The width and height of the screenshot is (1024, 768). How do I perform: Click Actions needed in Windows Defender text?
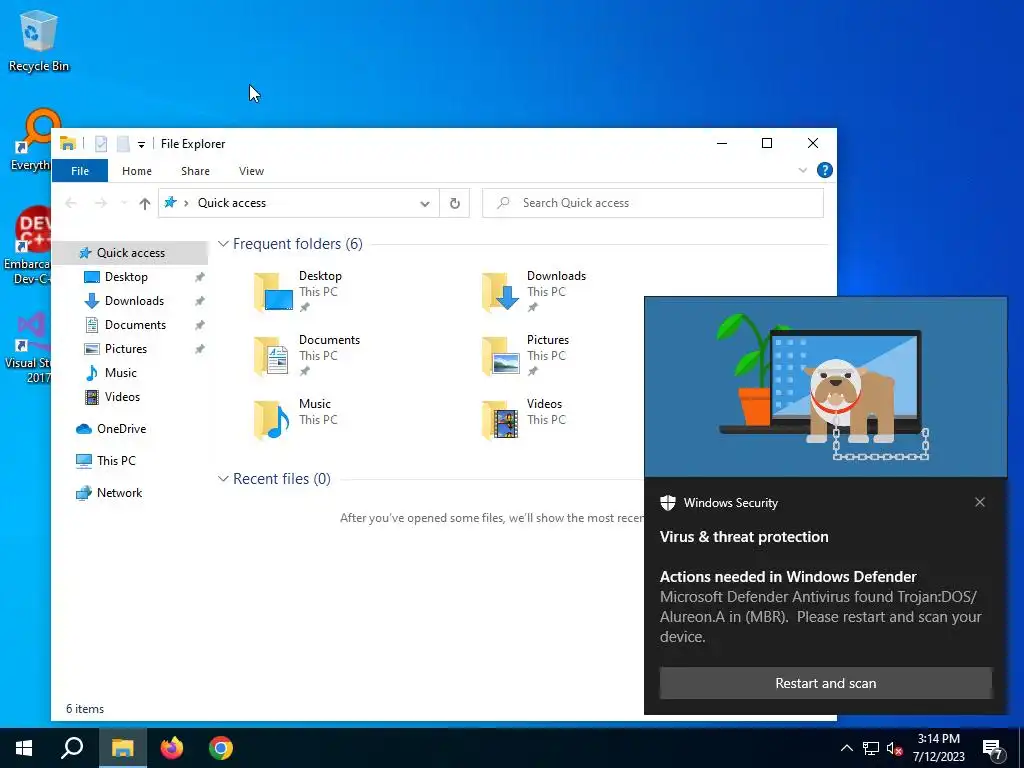point(788,577)
